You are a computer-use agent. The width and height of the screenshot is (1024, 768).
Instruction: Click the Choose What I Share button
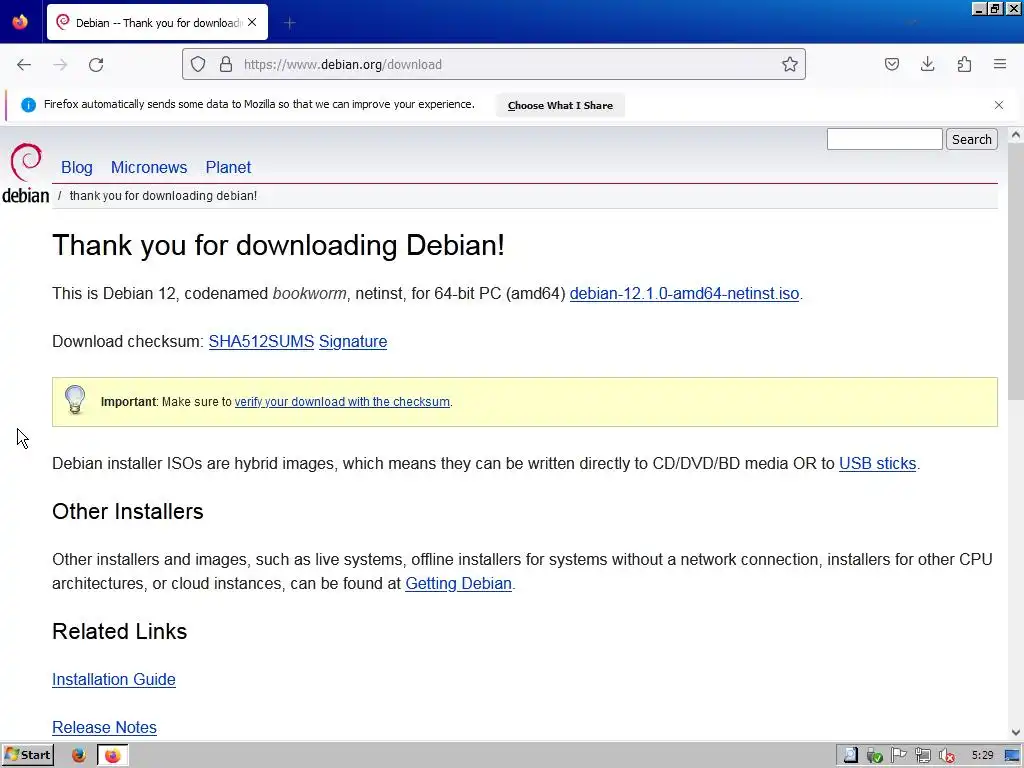click(x=560, y=105)
